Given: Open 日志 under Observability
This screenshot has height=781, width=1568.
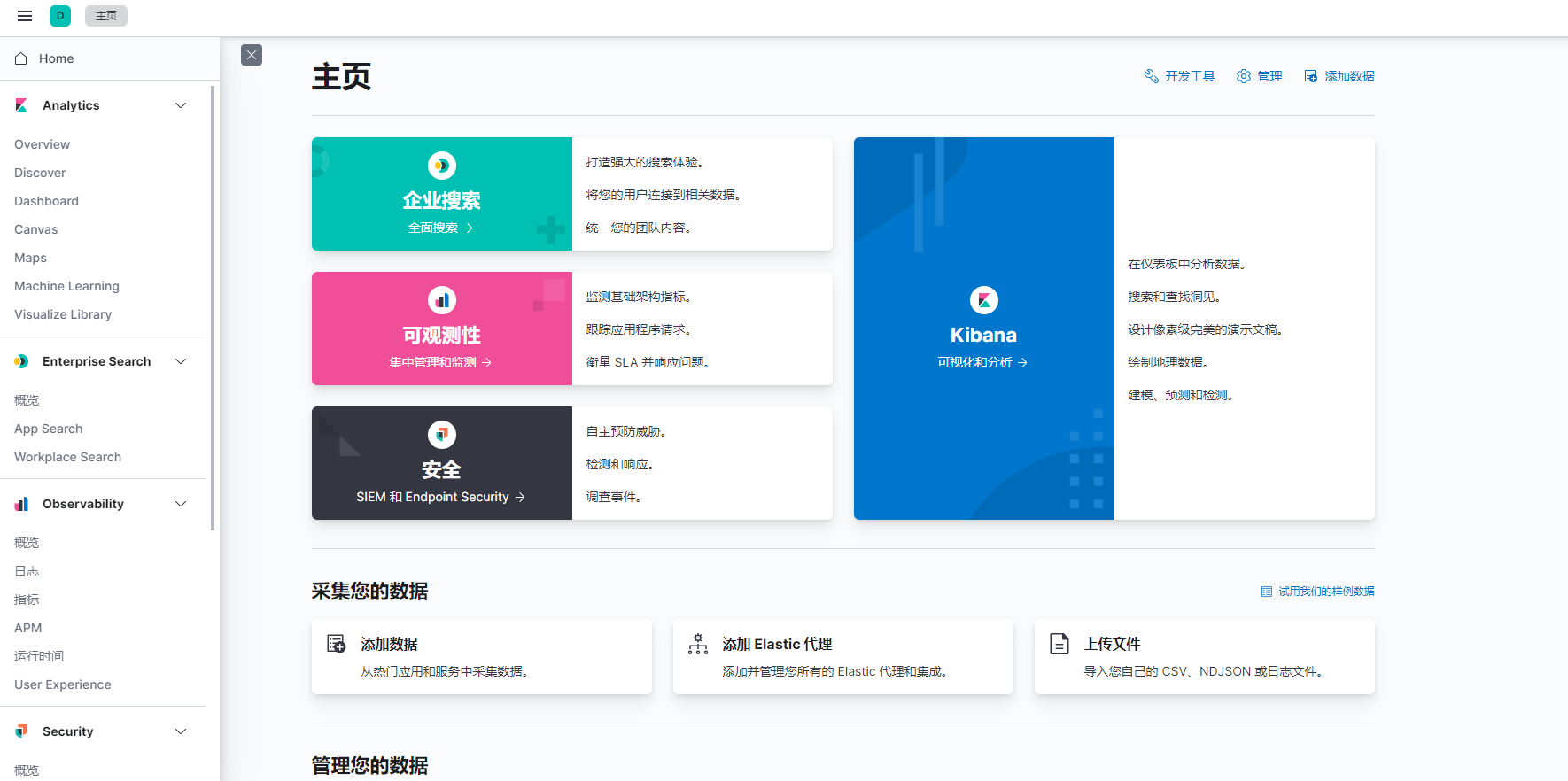Looking at the screenshot, I should click(x=27, y=571).
